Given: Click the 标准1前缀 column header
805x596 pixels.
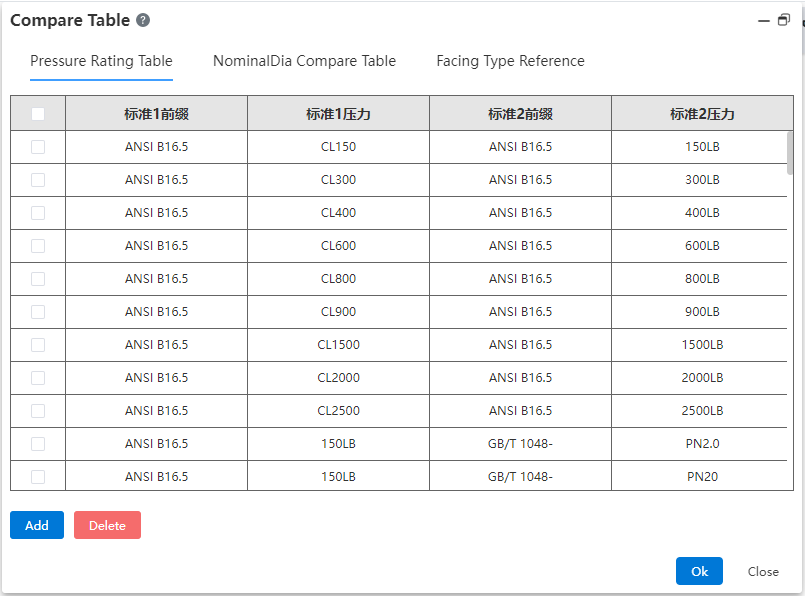Looking at the screenshot, I should (157, 113).
